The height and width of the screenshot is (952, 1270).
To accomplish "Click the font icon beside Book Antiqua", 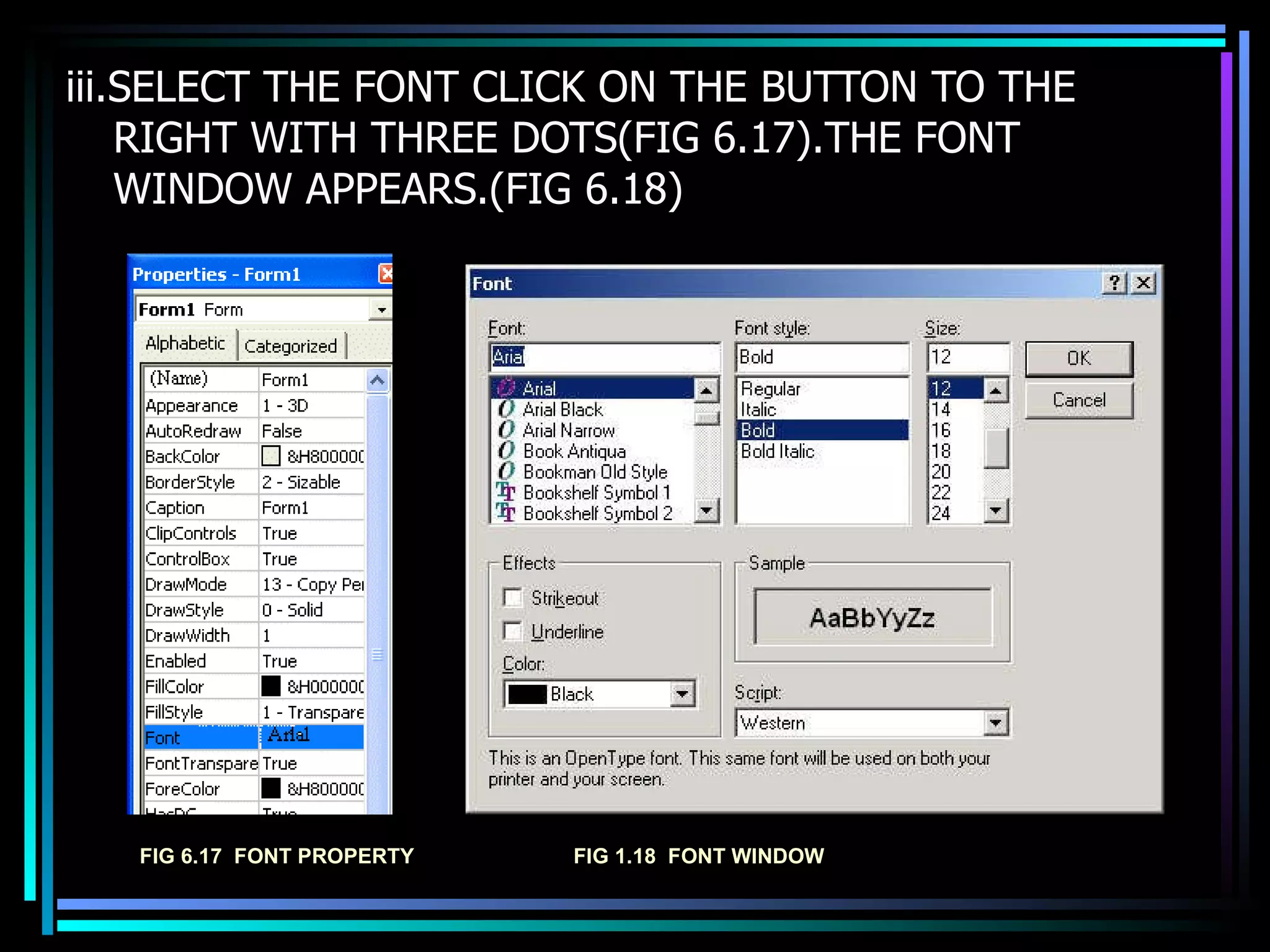I will tap(507, 451).
